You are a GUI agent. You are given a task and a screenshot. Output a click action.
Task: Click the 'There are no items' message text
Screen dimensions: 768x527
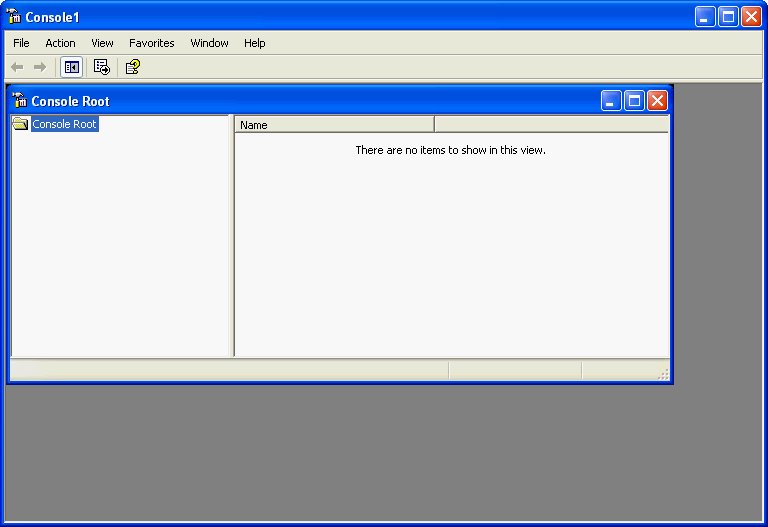451,150
